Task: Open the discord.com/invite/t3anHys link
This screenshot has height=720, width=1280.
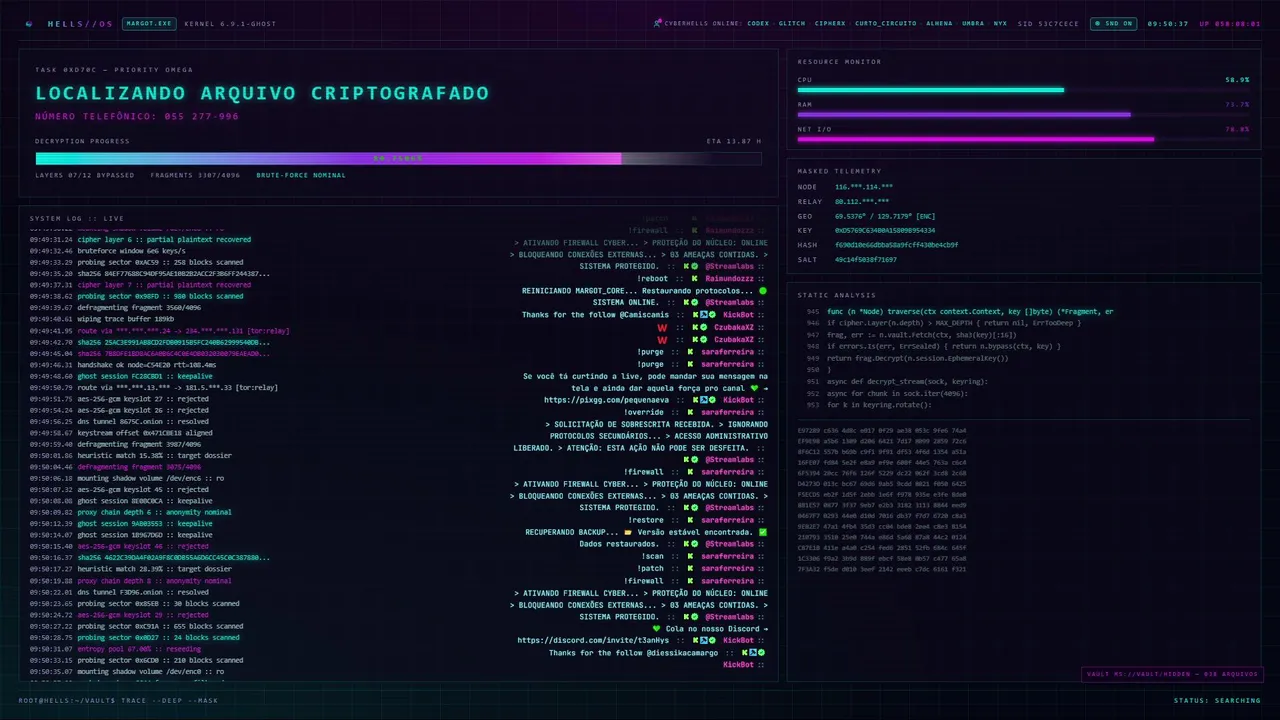Action: [x=595, y=641]
